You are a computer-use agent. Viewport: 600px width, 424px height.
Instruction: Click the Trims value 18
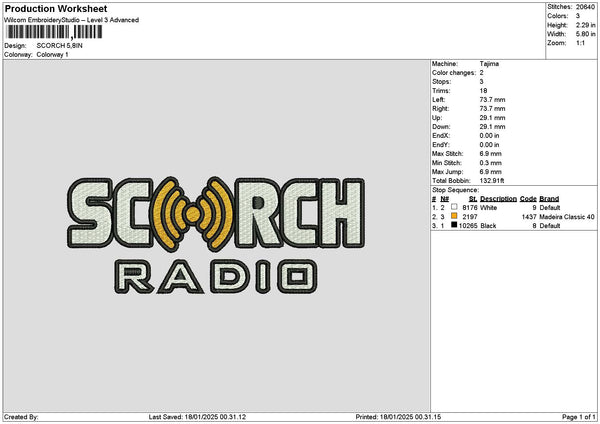pyautogui.click(x=483, y=91)
